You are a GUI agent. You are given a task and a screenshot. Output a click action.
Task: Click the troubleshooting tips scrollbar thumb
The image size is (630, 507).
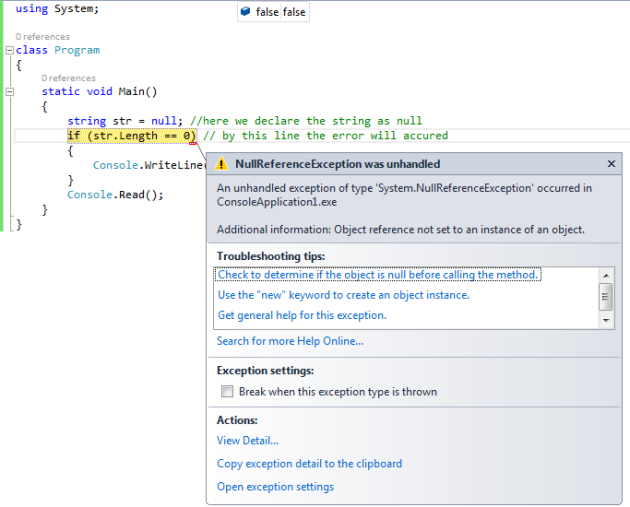click(x=606, y=296)
